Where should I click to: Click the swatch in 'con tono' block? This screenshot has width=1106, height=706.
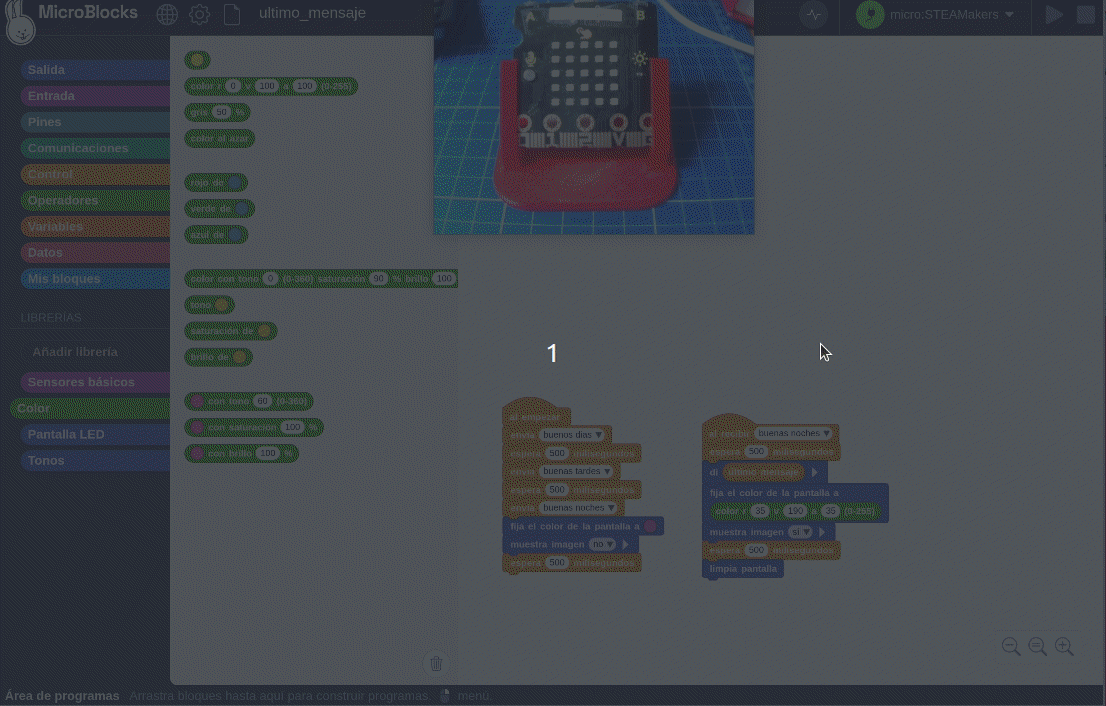[x=198, y=401]
